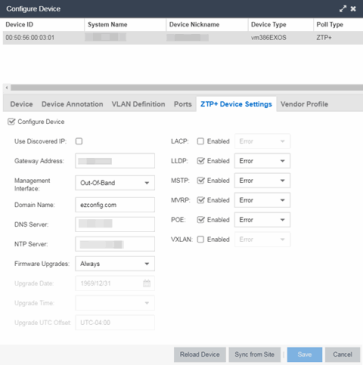
Task: Click the Device ID column header
Action: tap(43, 25)
